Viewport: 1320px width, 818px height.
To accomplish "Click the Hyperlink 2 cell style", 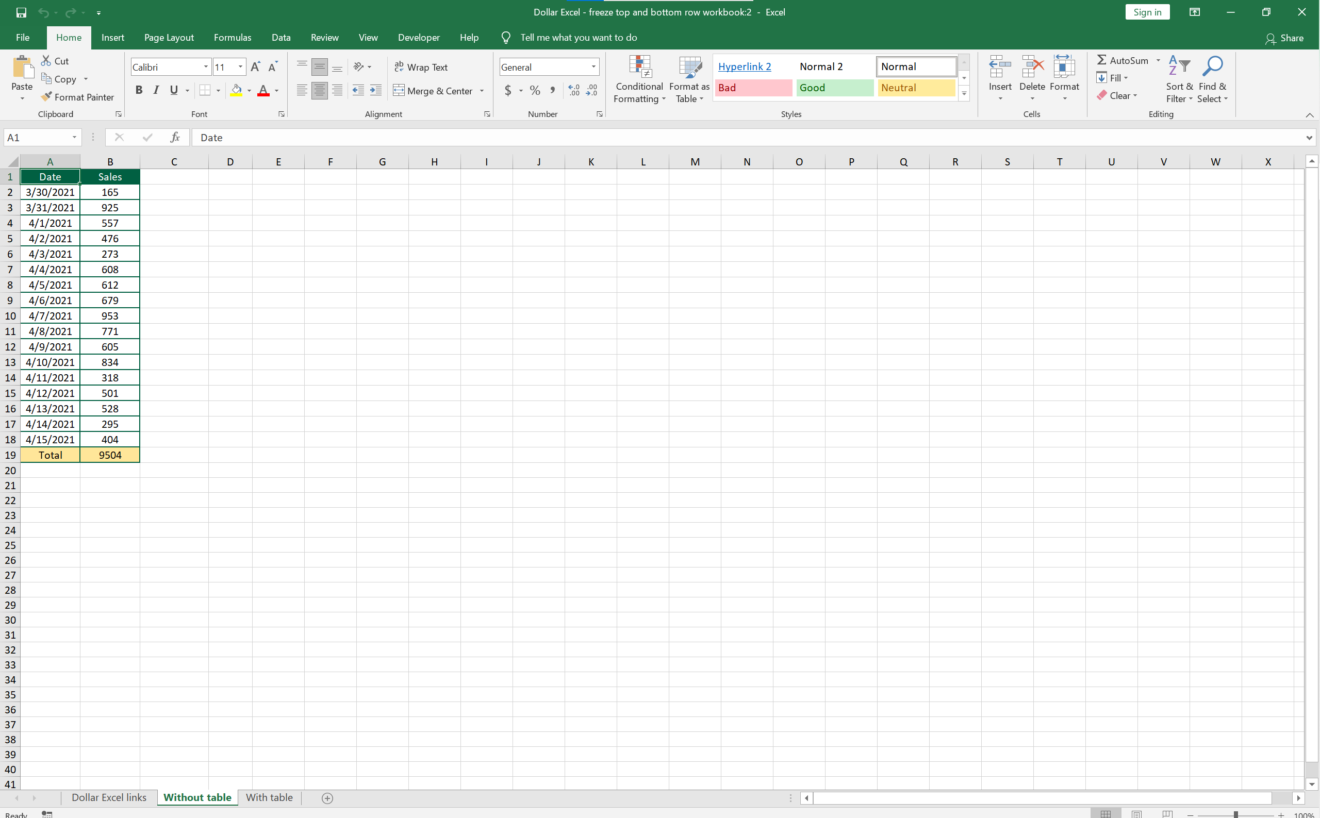I will tap(744, 66).
